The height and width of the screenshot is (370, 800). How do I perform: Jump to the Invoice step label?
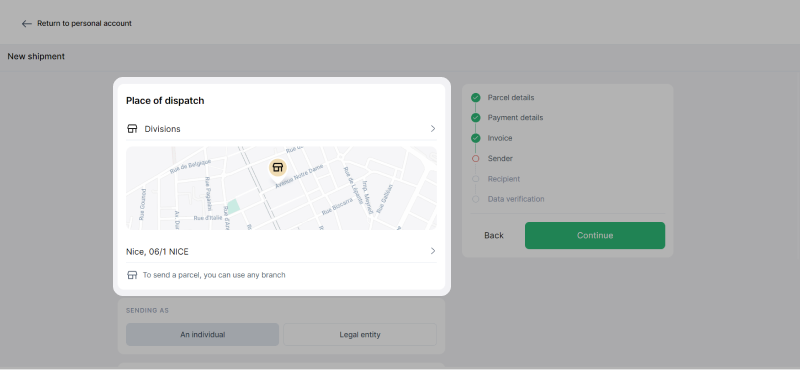499,138
